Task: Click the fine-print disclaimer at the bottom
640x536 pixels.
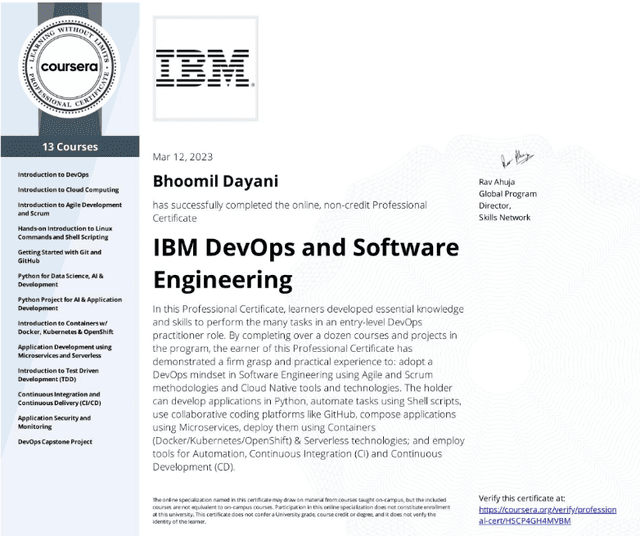Action: coord(301,510)
